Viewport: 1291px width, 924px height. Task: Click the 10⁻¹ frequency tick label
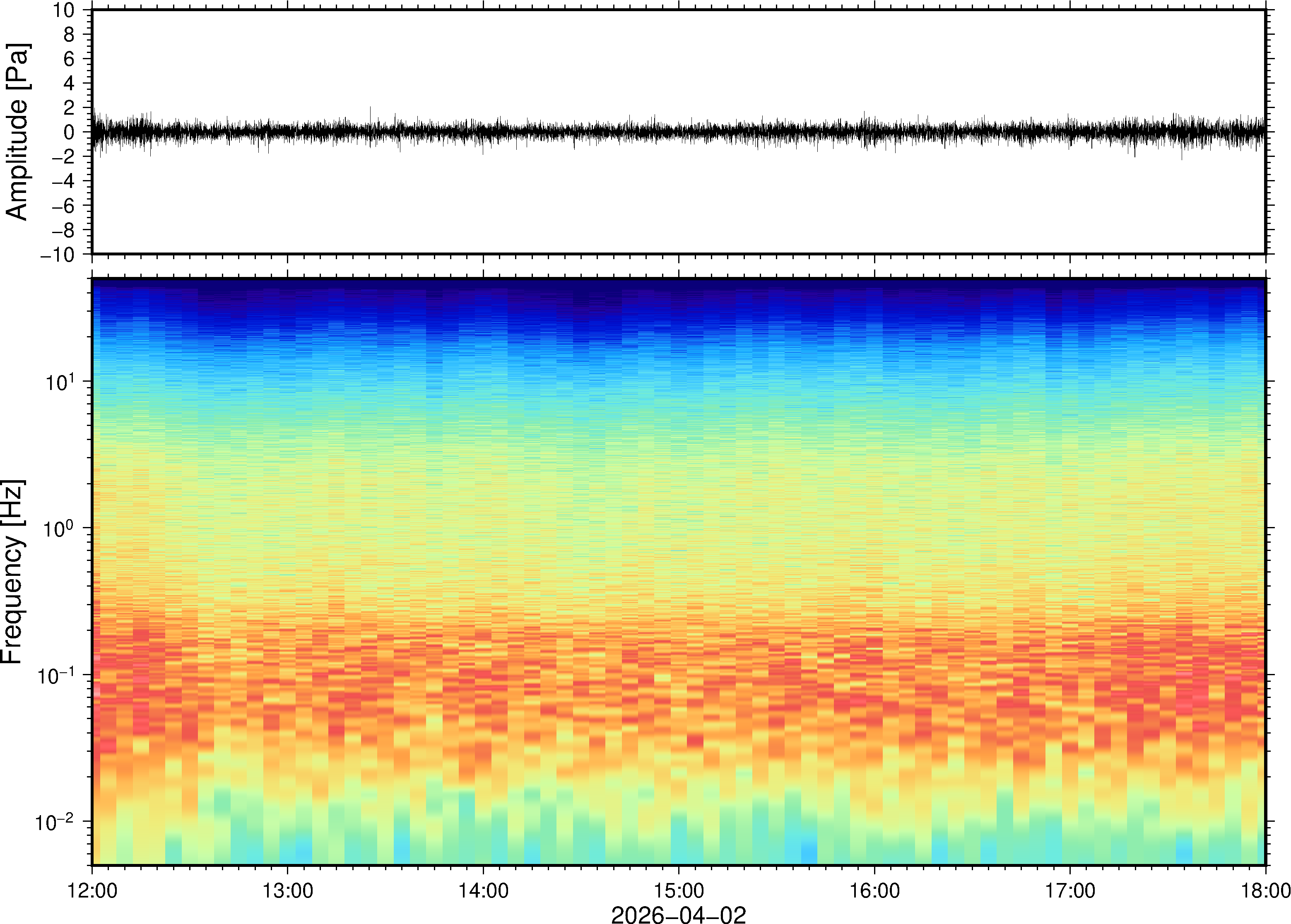tap(56, 675)
